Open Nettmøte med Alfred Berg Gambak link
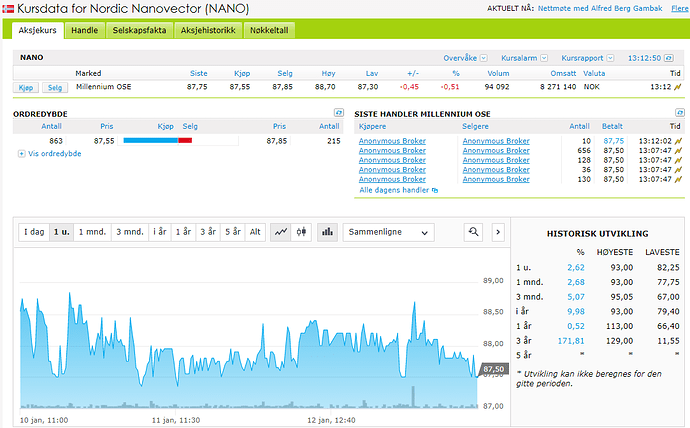Viewport: 690px width, 428px height. point(600,8)
